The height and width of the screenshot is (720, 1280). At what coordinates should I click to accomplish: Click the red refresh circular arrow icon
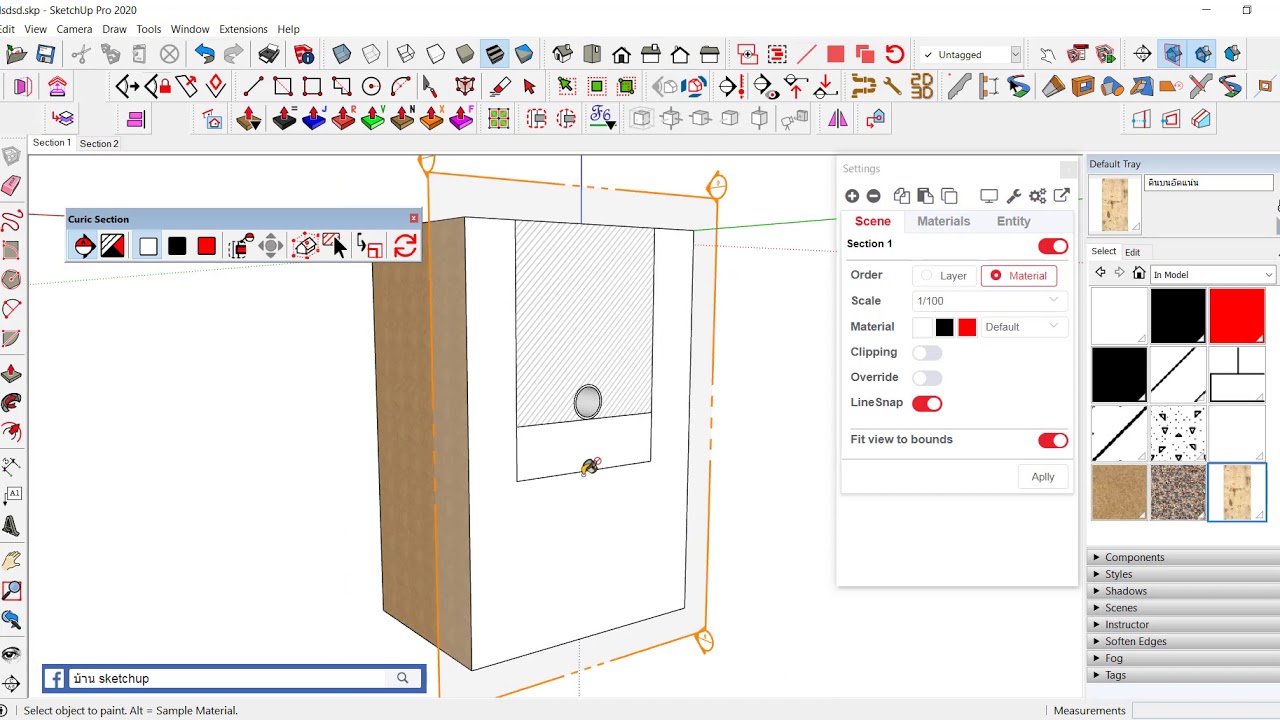[895, 54]
